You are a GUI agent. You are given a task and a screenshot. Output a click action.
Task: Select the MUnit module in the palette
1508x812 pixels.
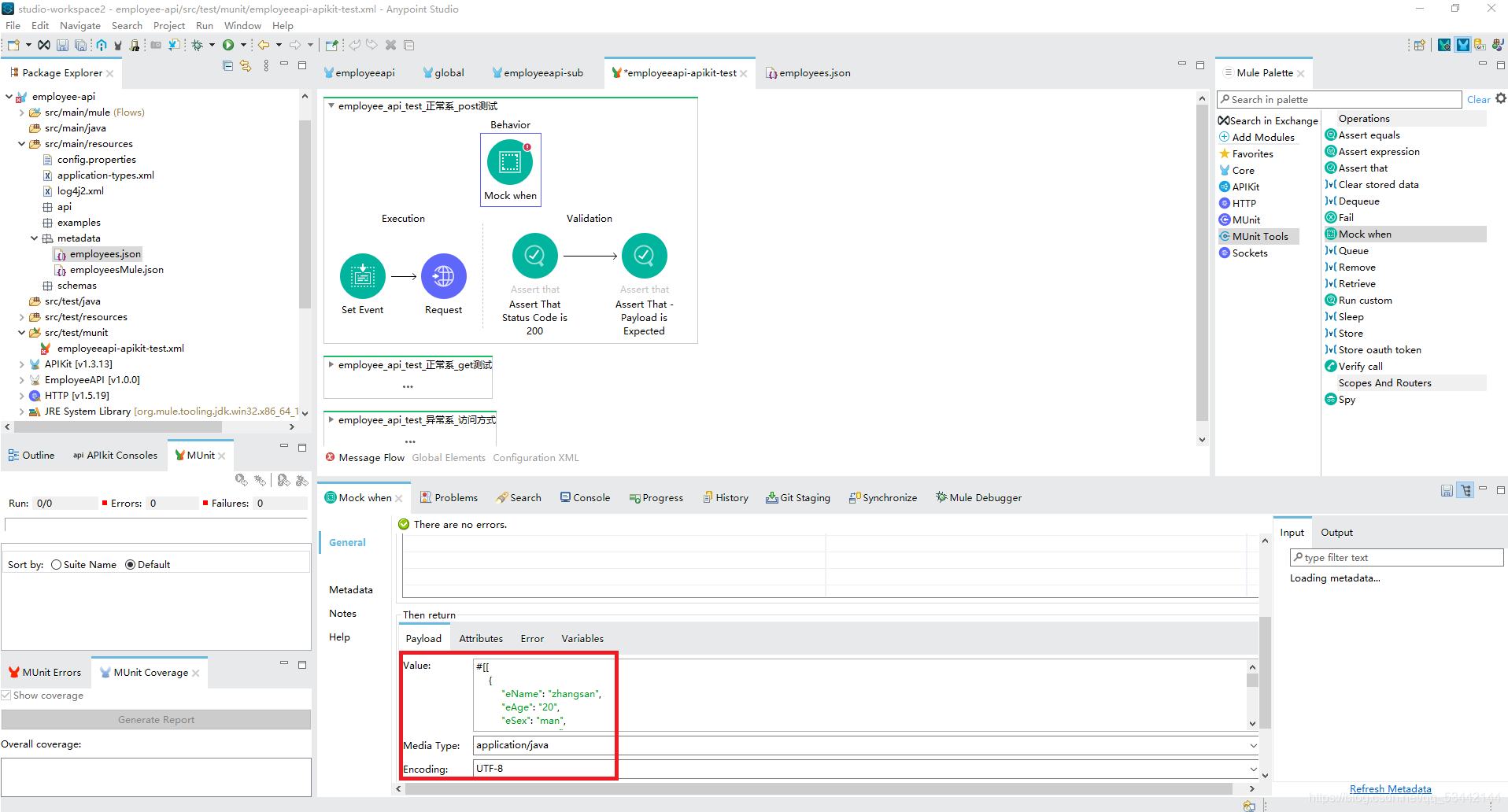(x=1240, y=220)
